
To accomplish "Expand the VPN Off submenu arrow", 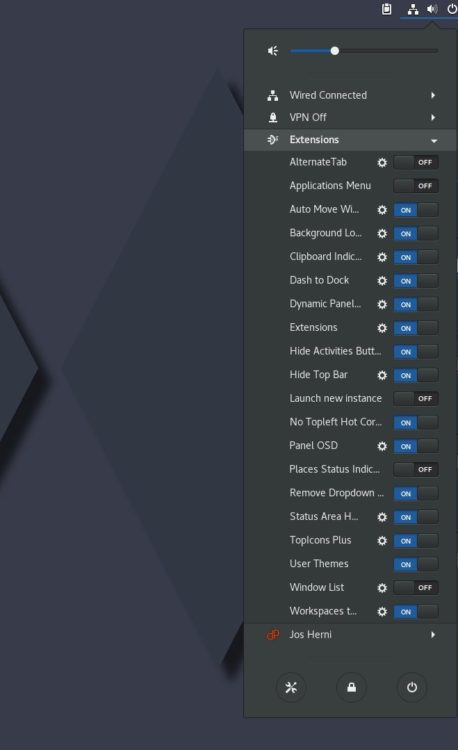I will 433,118.
